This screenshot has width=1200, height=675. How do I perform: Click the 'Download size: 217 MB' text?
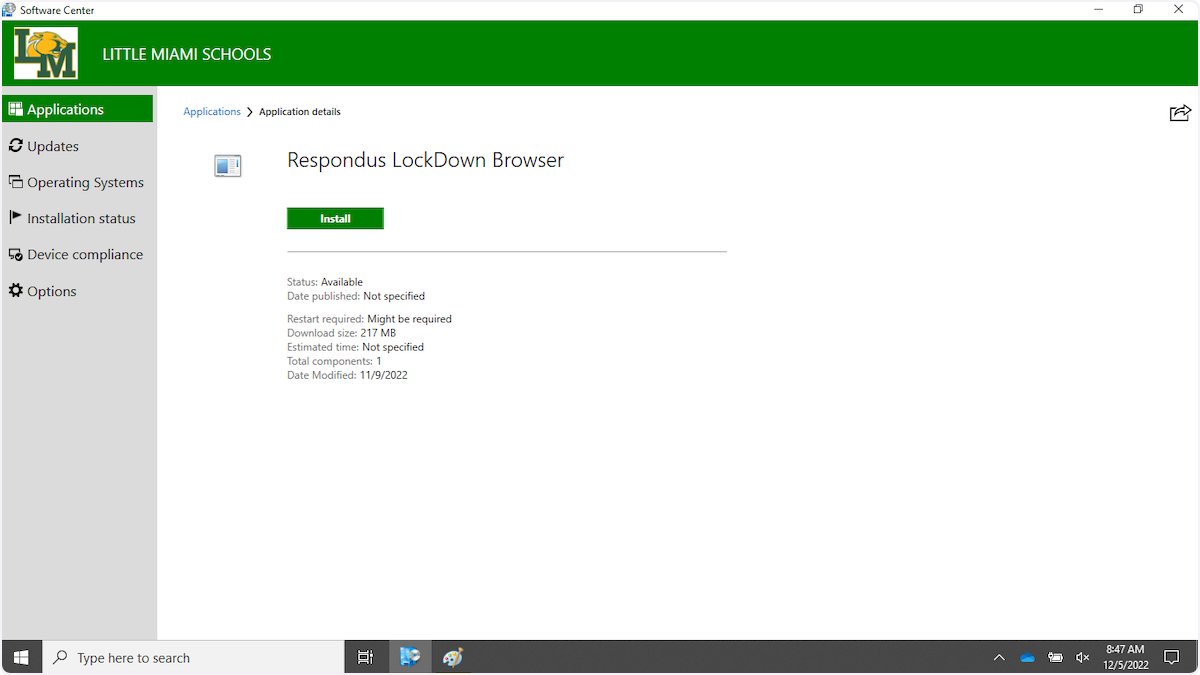click(341, 333)
